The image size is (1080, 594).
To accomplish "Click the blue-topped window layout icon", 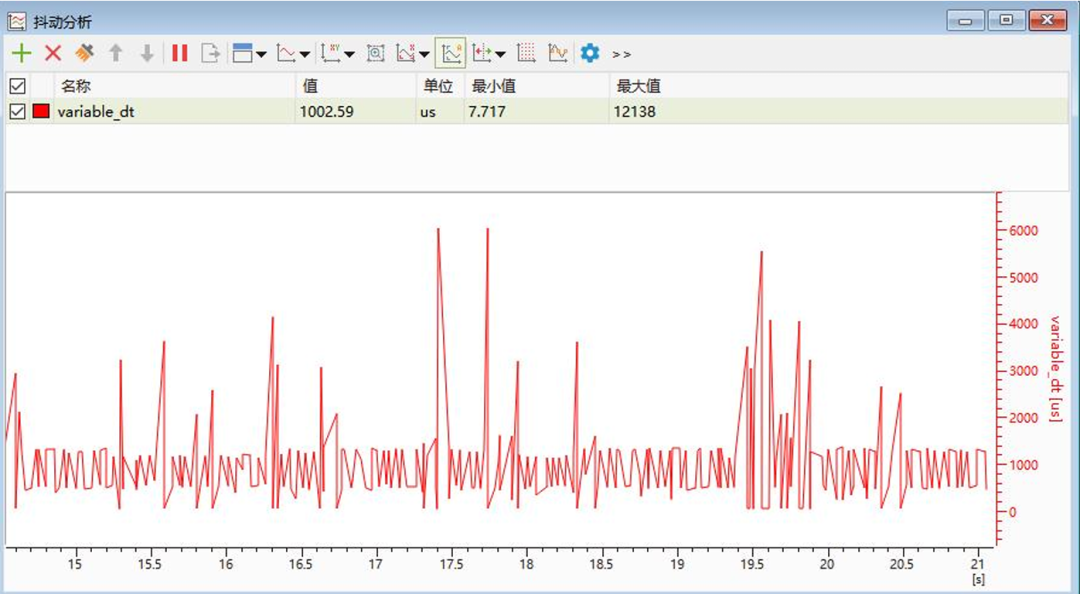I will (x=242, y=53).
